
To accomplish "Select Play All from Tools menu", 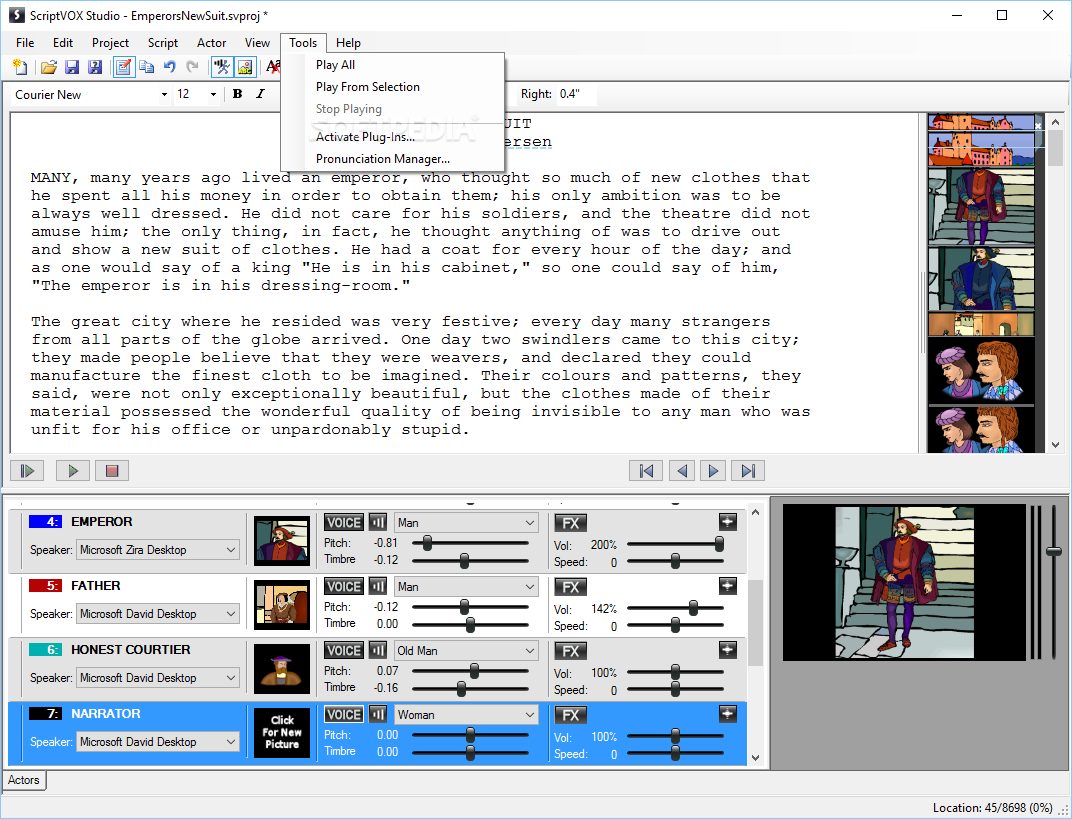I will tap(393, 65).
